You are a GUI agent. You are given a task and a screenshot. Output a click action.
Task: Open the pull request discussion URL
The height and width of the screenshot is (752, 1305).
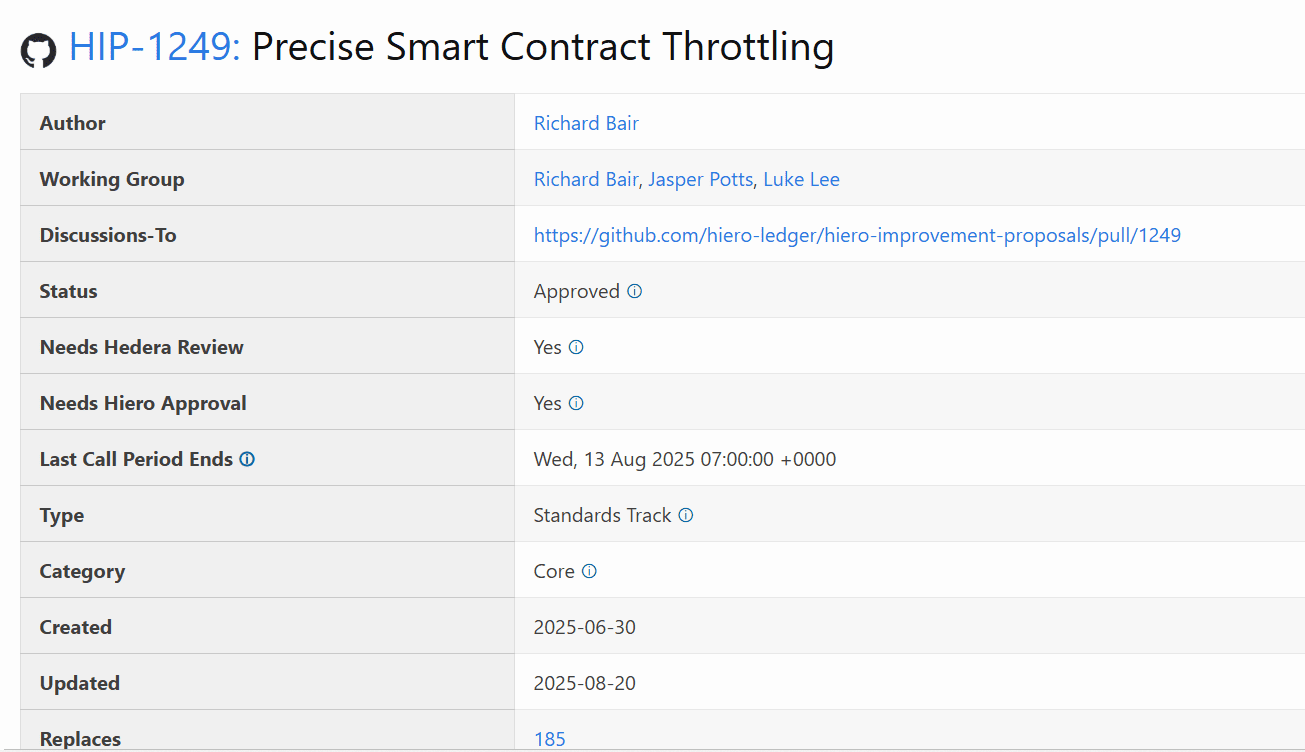point(857,234)
